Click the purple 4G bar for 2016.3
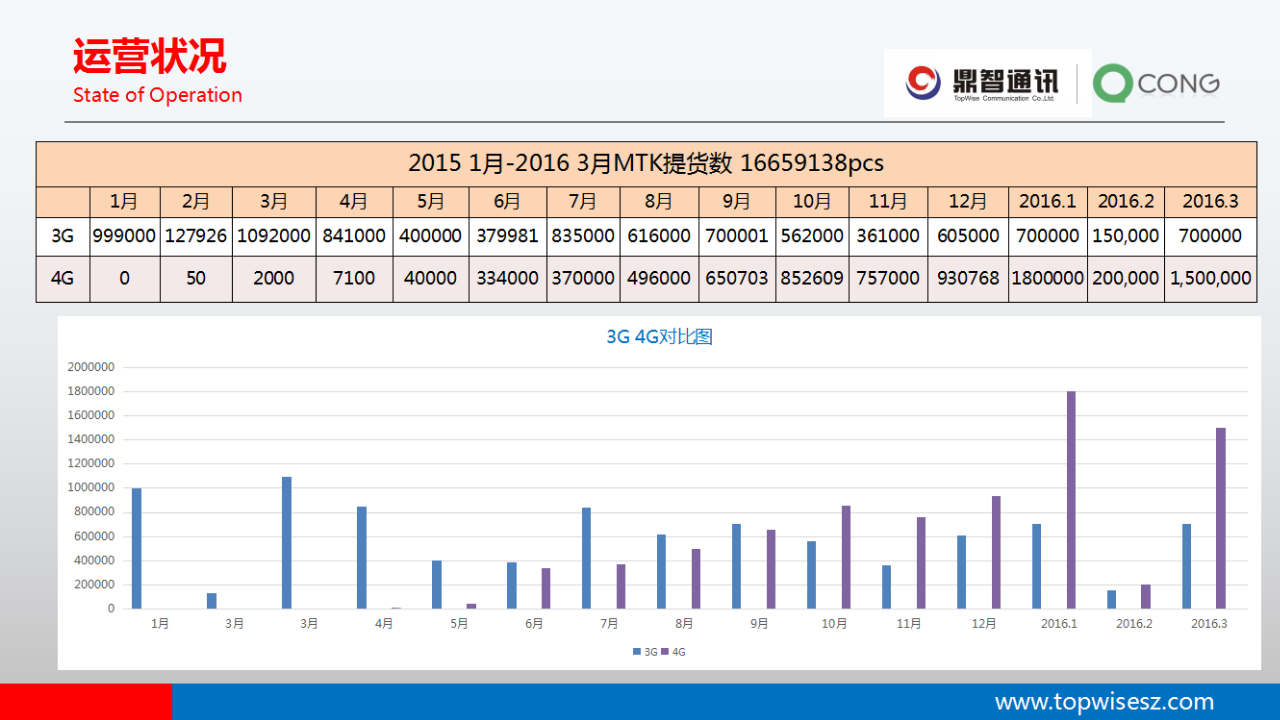This screenshot has height=720, width=1280. 1220,517
